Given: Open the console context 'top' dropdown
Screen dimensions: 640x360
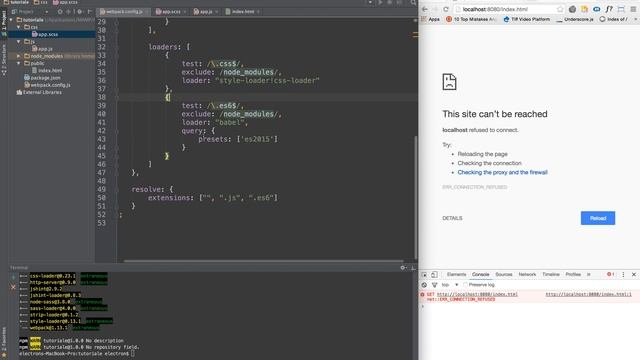Looking at the screenshot, I should [x=449, y=284].
